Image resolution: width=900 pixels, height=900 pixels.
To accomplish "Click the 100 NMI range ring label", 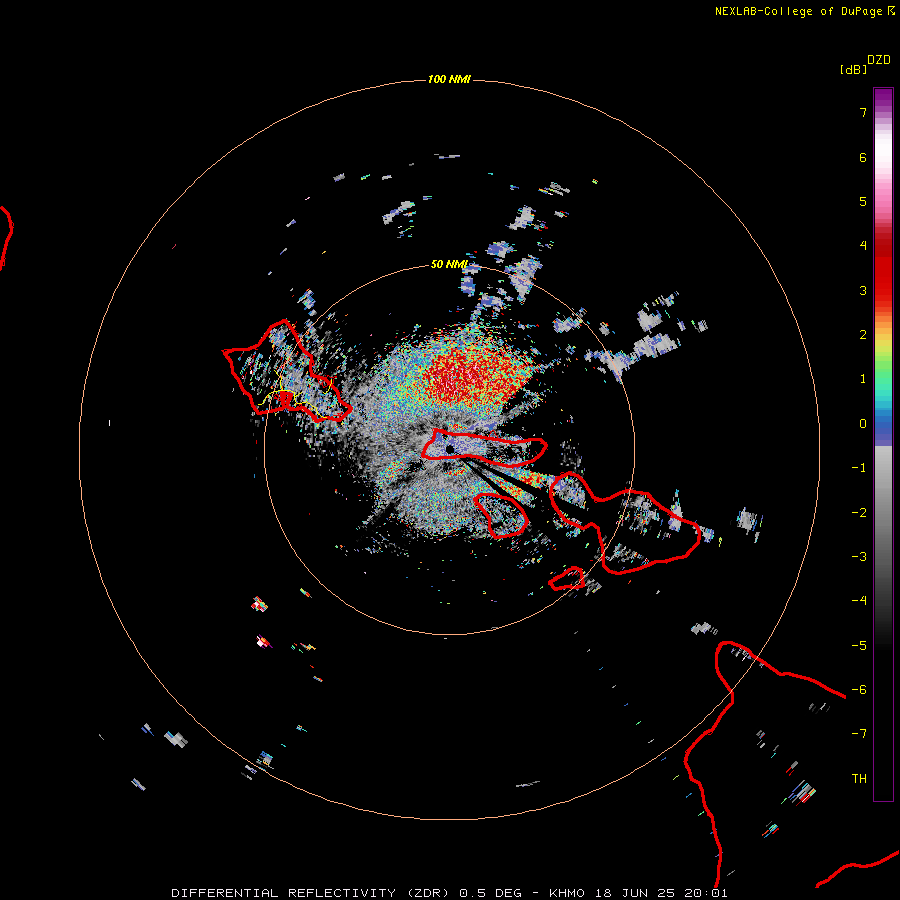I will coord(449,79).
